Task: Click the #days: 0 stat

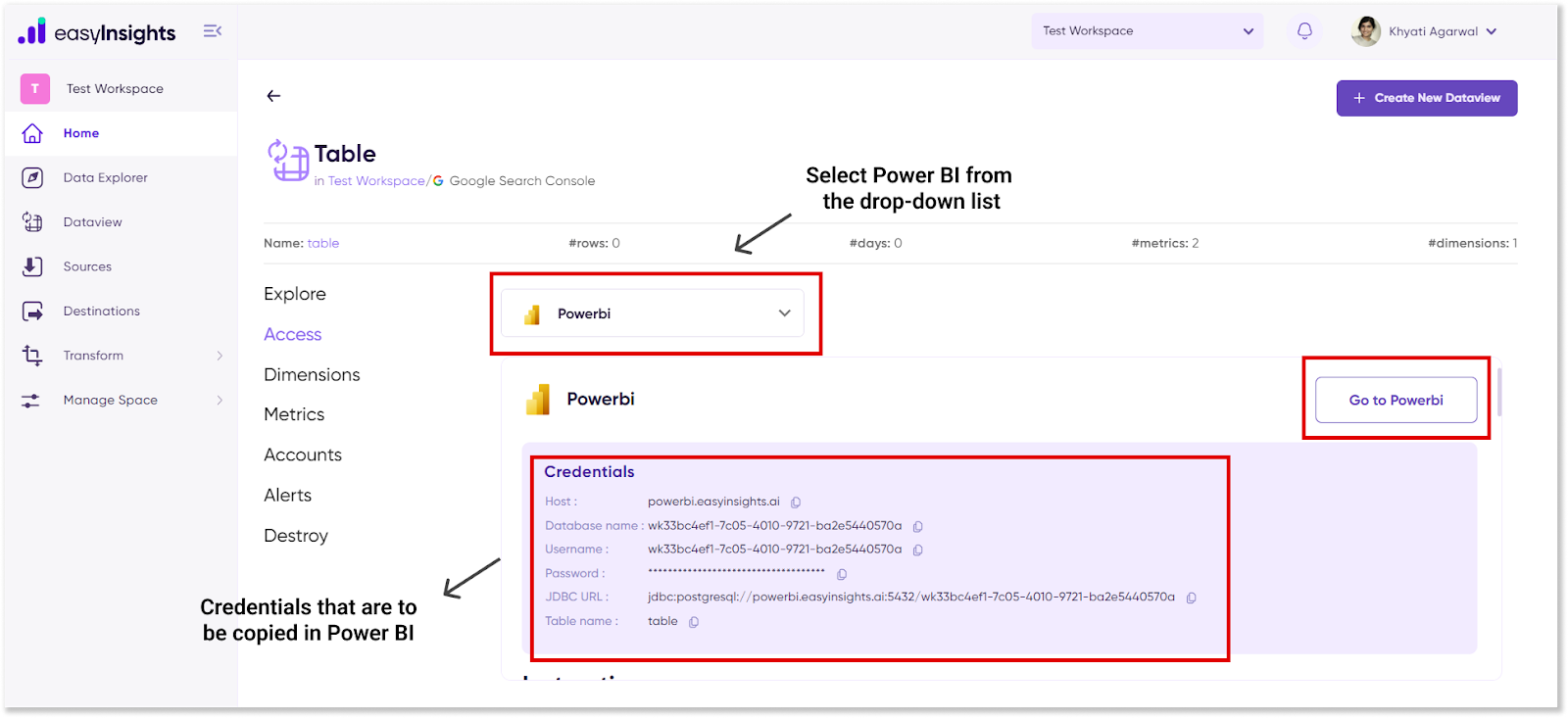Action: tap(875, 243)
